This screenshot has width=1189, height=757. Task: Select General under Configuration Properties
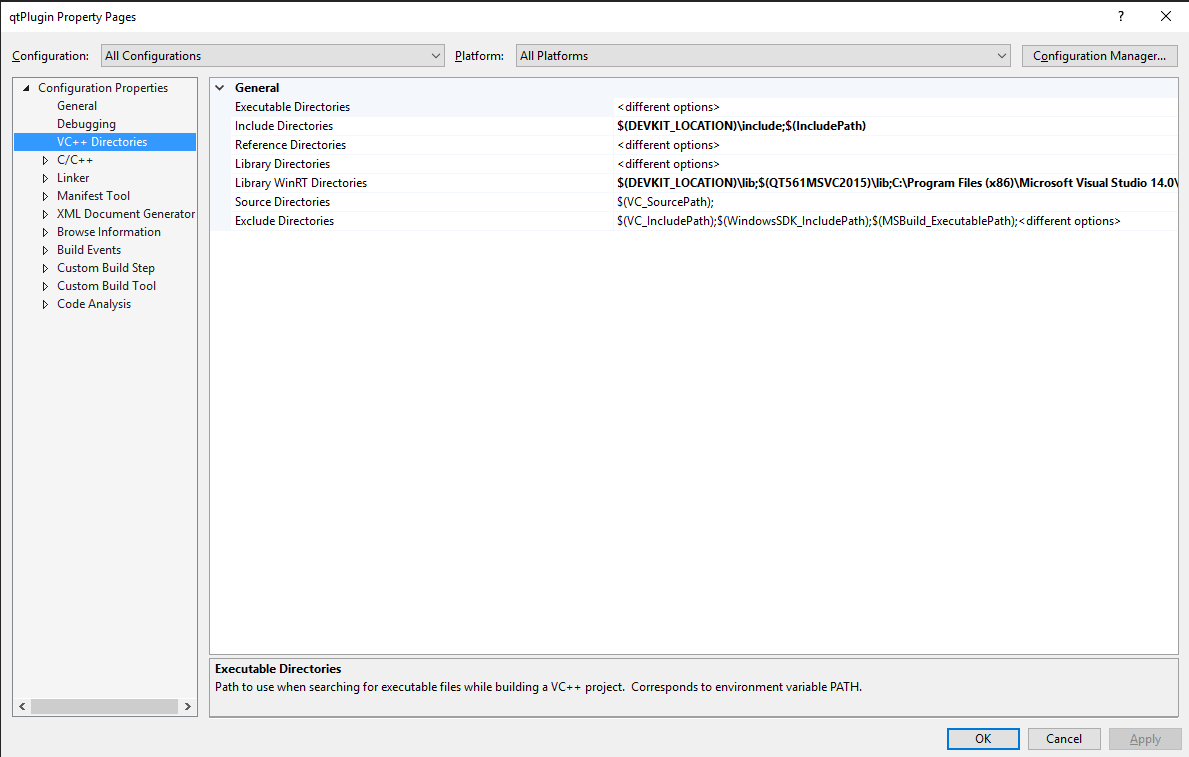(x=77, y=106)
